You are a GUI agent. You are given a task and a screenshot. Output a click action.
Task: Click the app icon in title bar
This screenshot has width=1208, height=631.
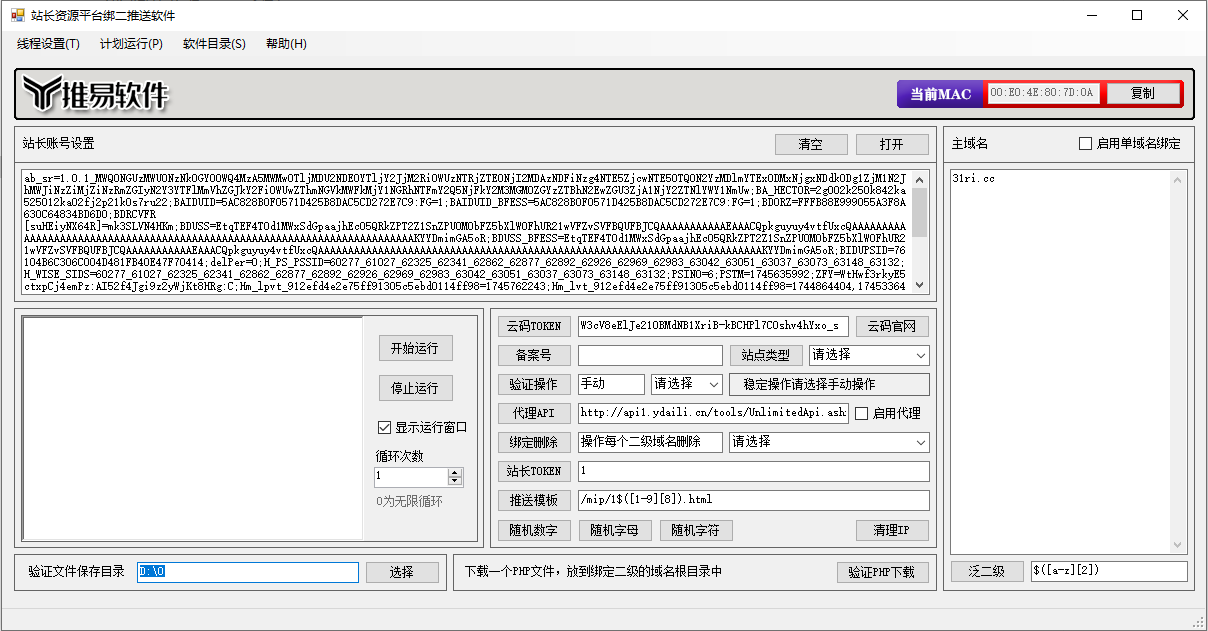[x=17, y=16]
